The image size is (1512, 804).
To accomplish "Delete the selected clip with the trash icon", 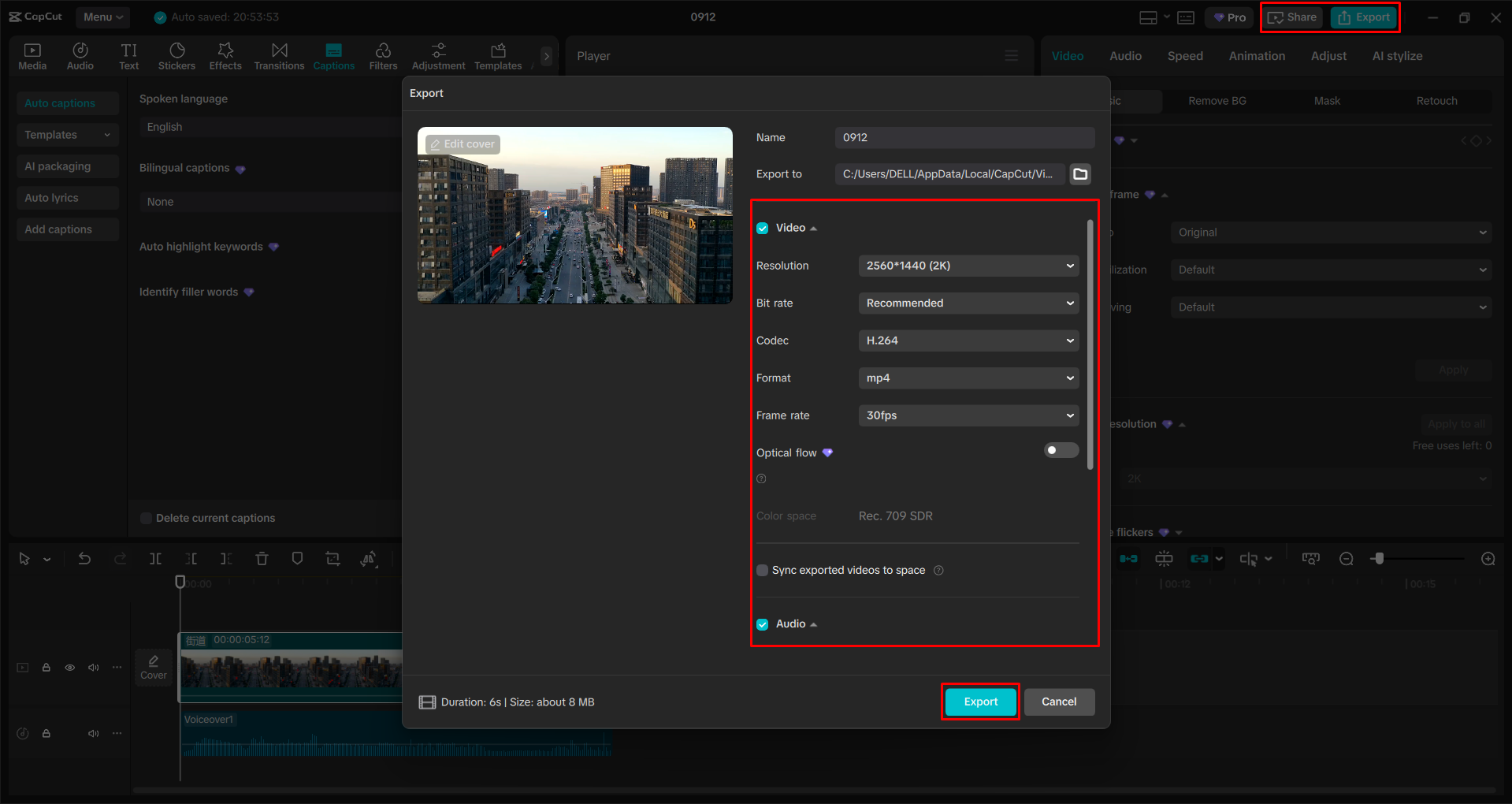I will 262,558.
